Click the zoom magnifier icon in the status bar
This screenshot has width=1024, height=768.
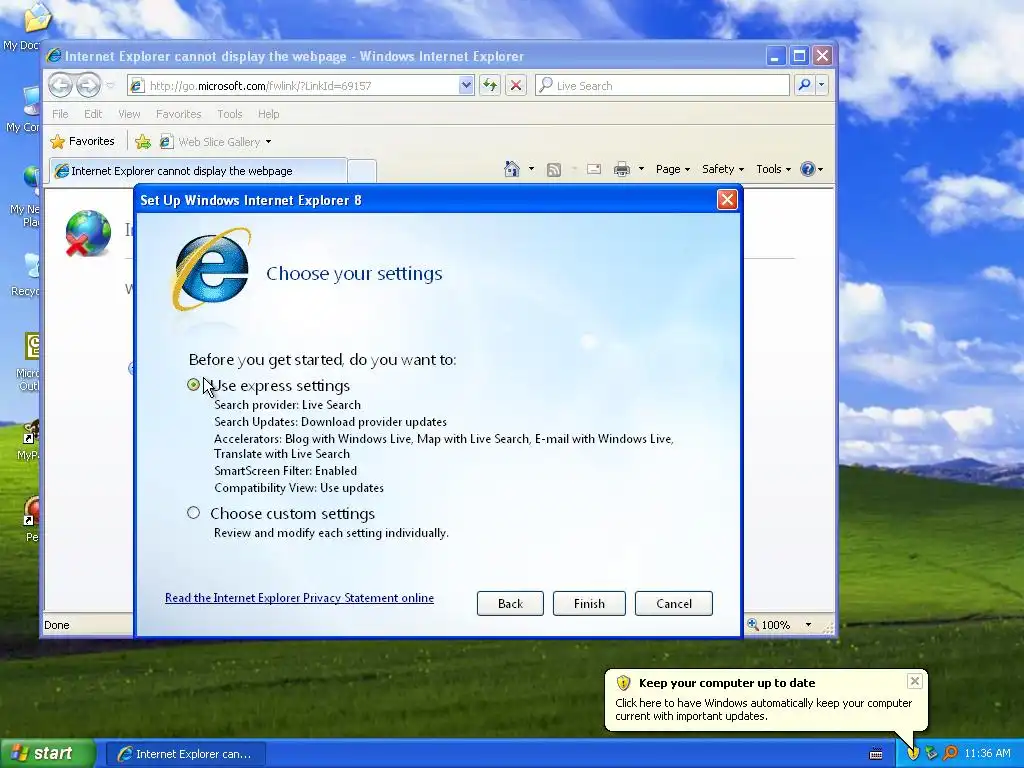[x=753, y=624]
